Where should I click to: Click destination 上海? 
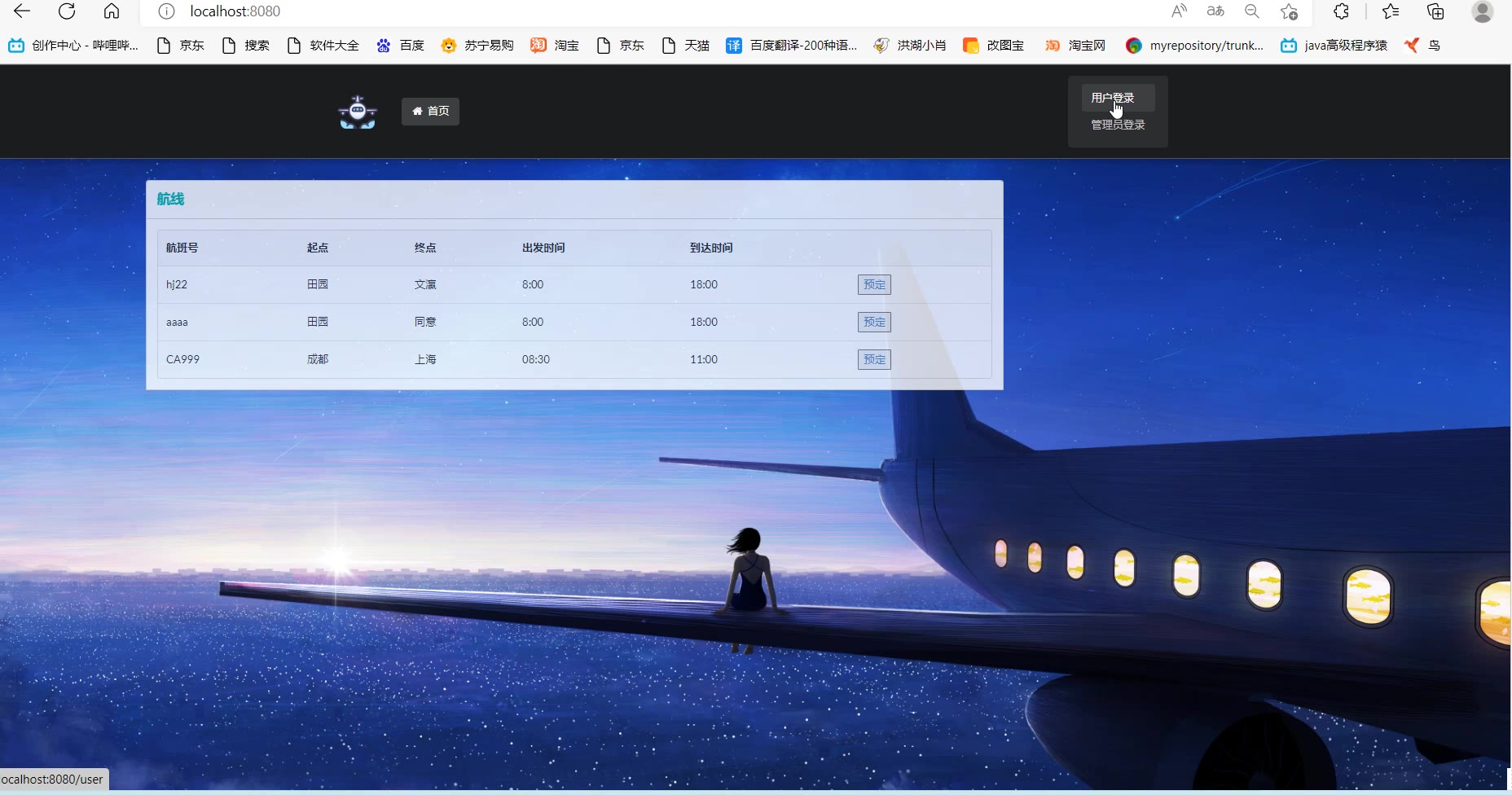[425, 359]
